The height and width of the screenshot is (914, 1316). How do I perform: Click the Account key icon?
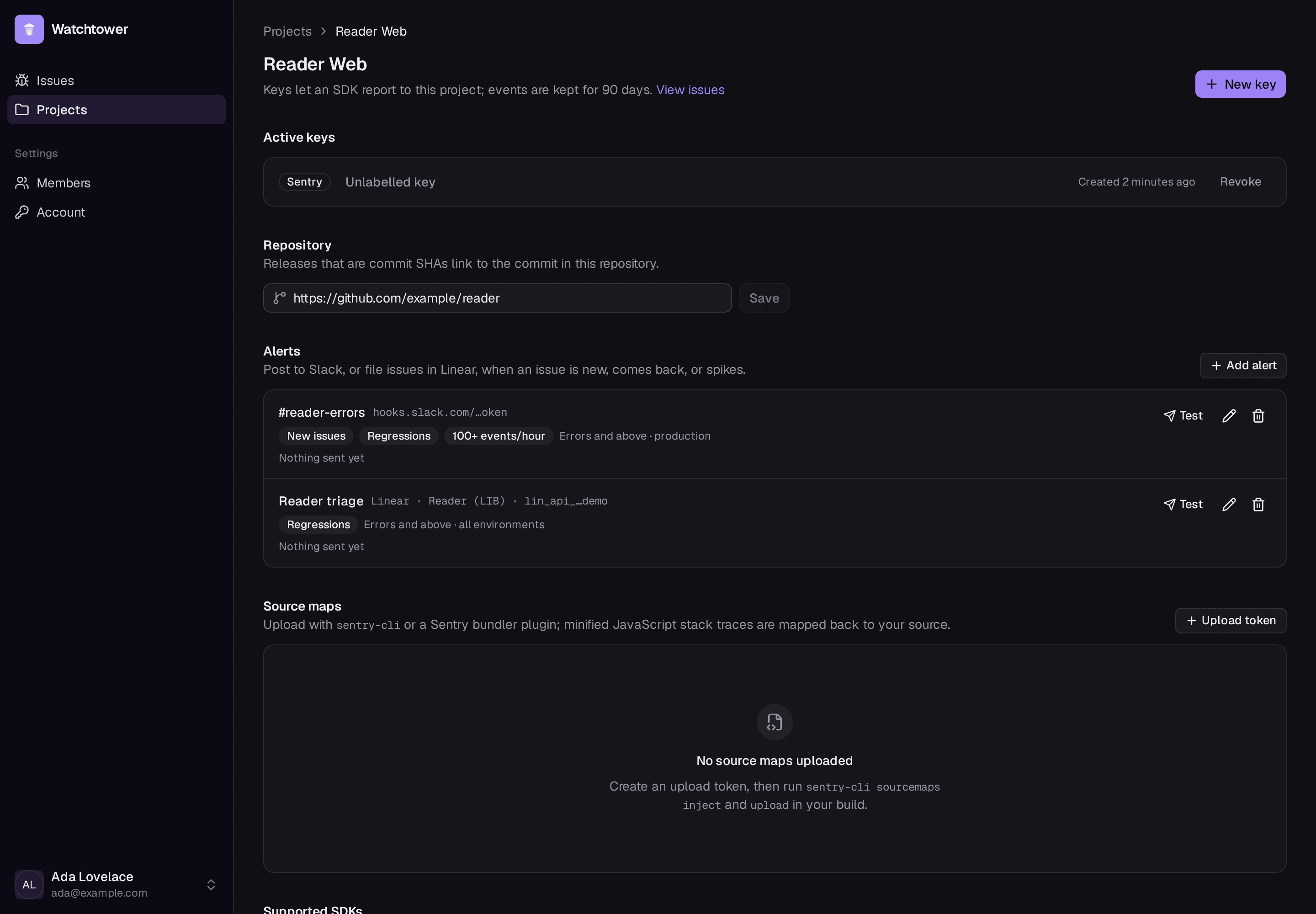click(x=22, y=213)
